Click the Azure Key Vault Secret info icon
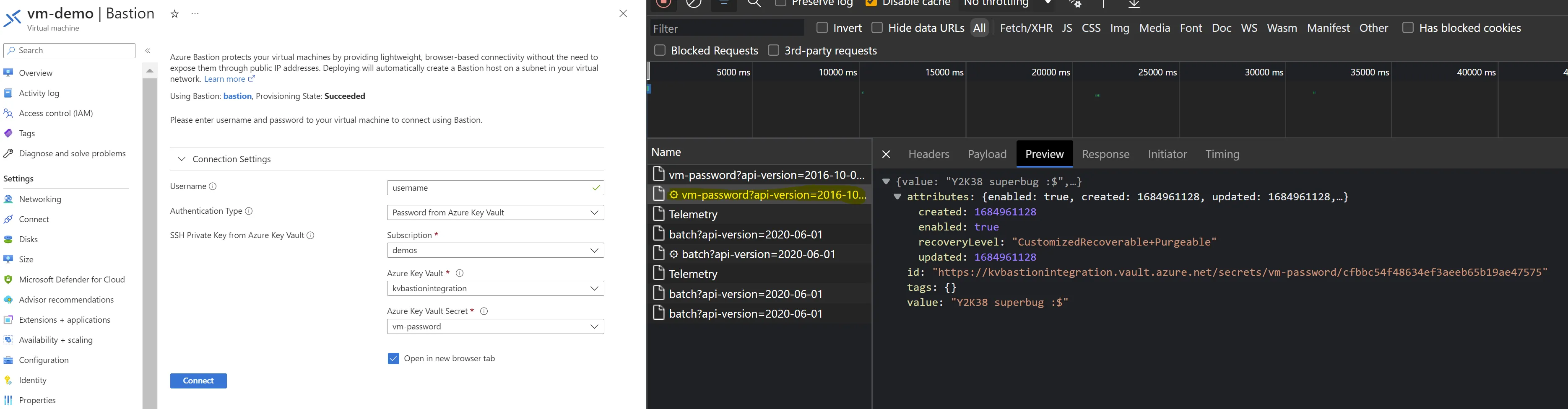The width and height of the screenshot is (1568, 409). [x=484, y=311]
